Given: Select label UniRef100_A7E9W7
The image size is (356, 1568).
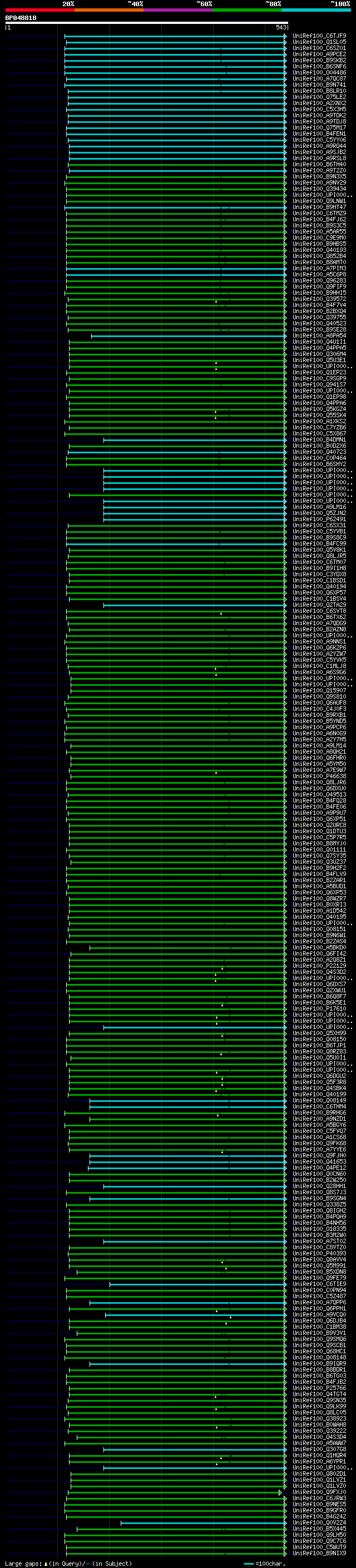Looking at the screenshot, I should [x=319, y=770].
